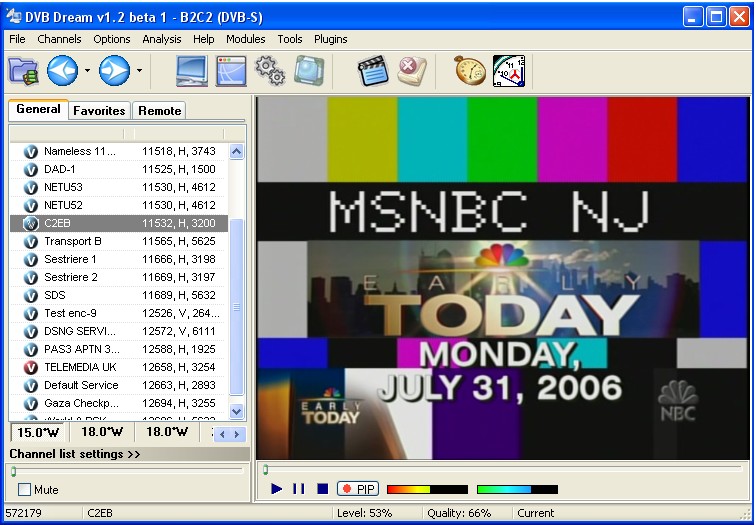Toggle the PIP button
The width and height of the screenshot is (756, 525).
click(x=358, y=489)
